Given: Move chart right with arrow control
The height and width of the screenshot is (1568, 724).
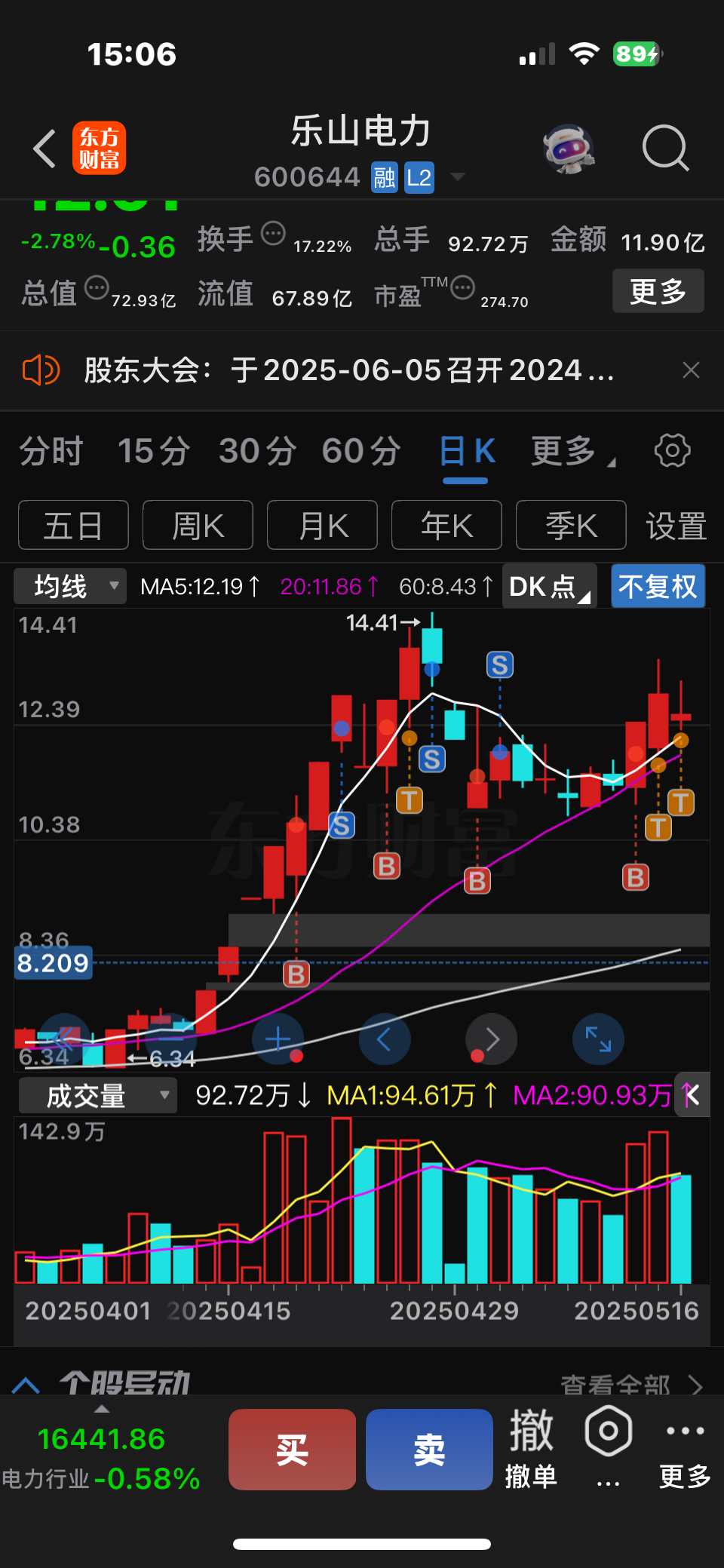Looking at the screenshot, I should point(492,1039).
